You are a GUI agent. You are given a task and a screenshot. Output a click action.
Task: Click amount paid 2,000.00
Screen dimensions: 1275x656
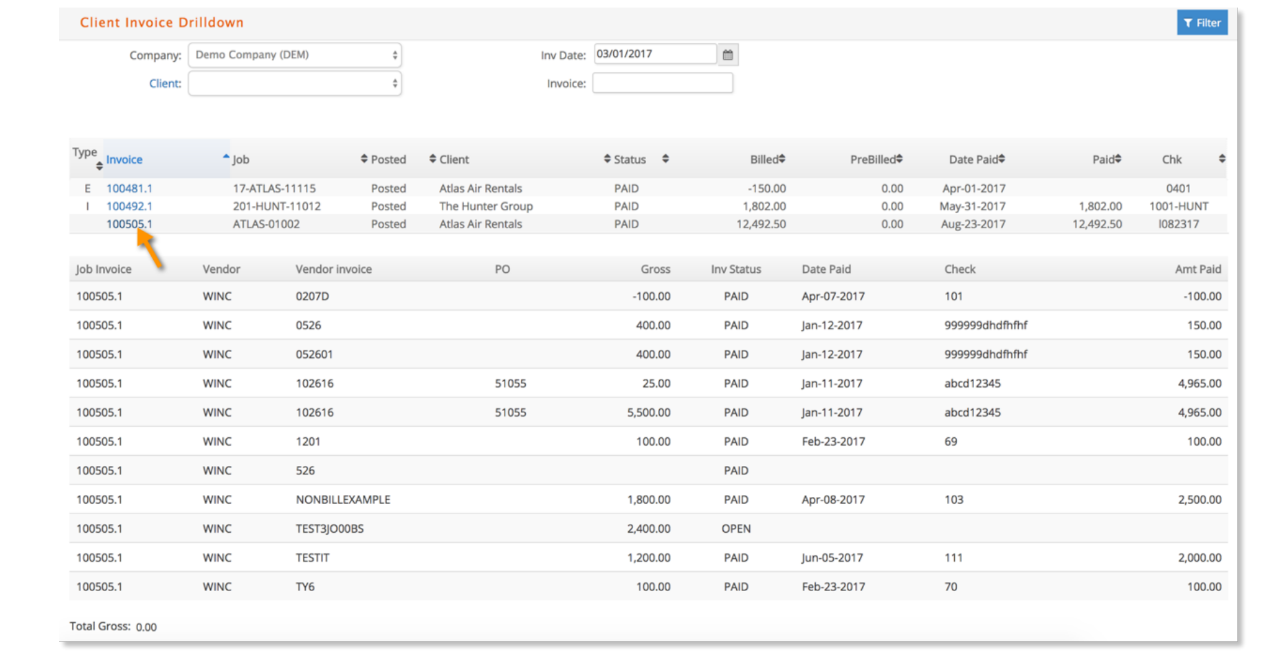1199,557
